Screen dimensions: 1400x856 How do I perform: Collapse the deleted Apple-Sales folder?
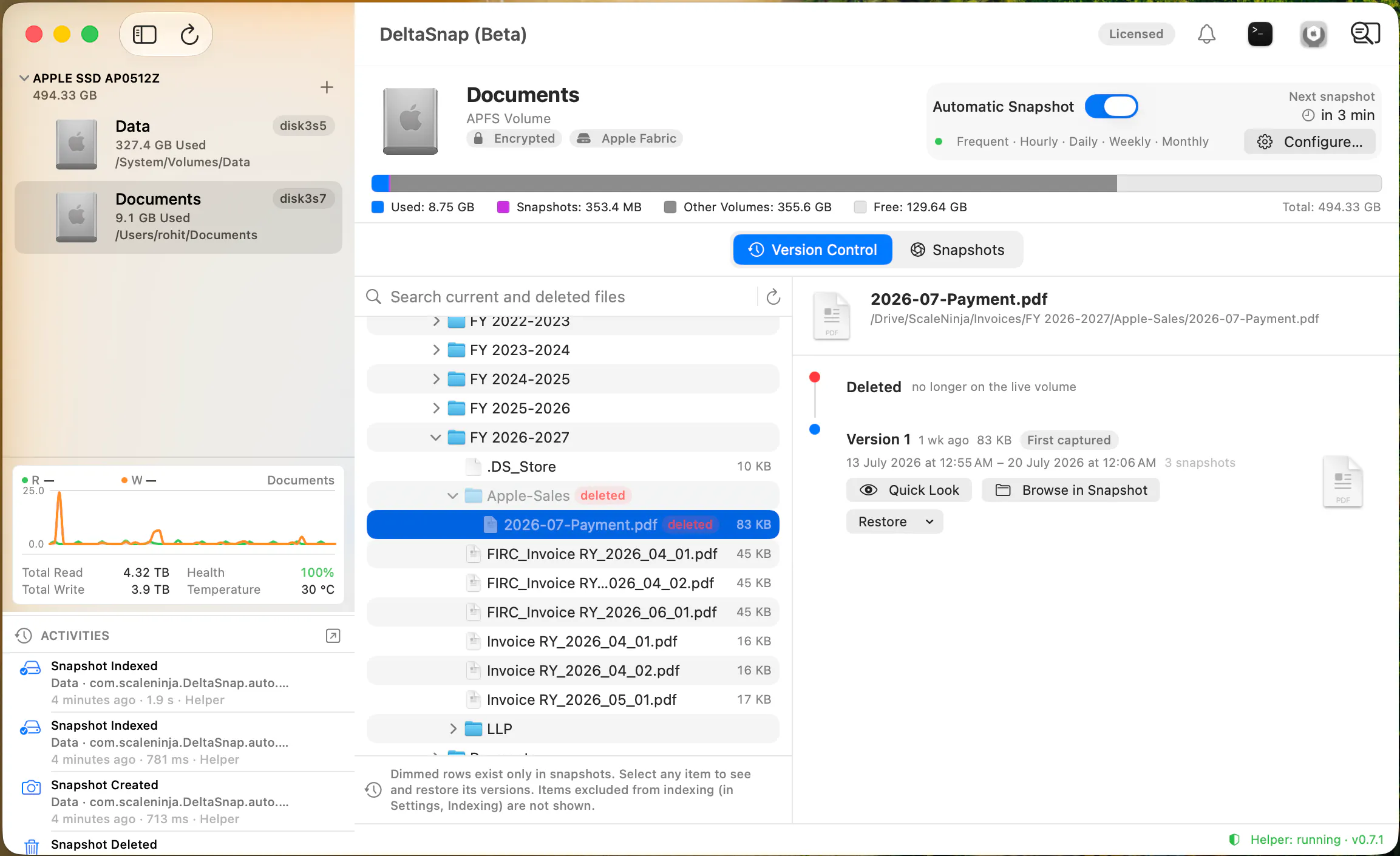pyautogui.click(x=453, y=495)
